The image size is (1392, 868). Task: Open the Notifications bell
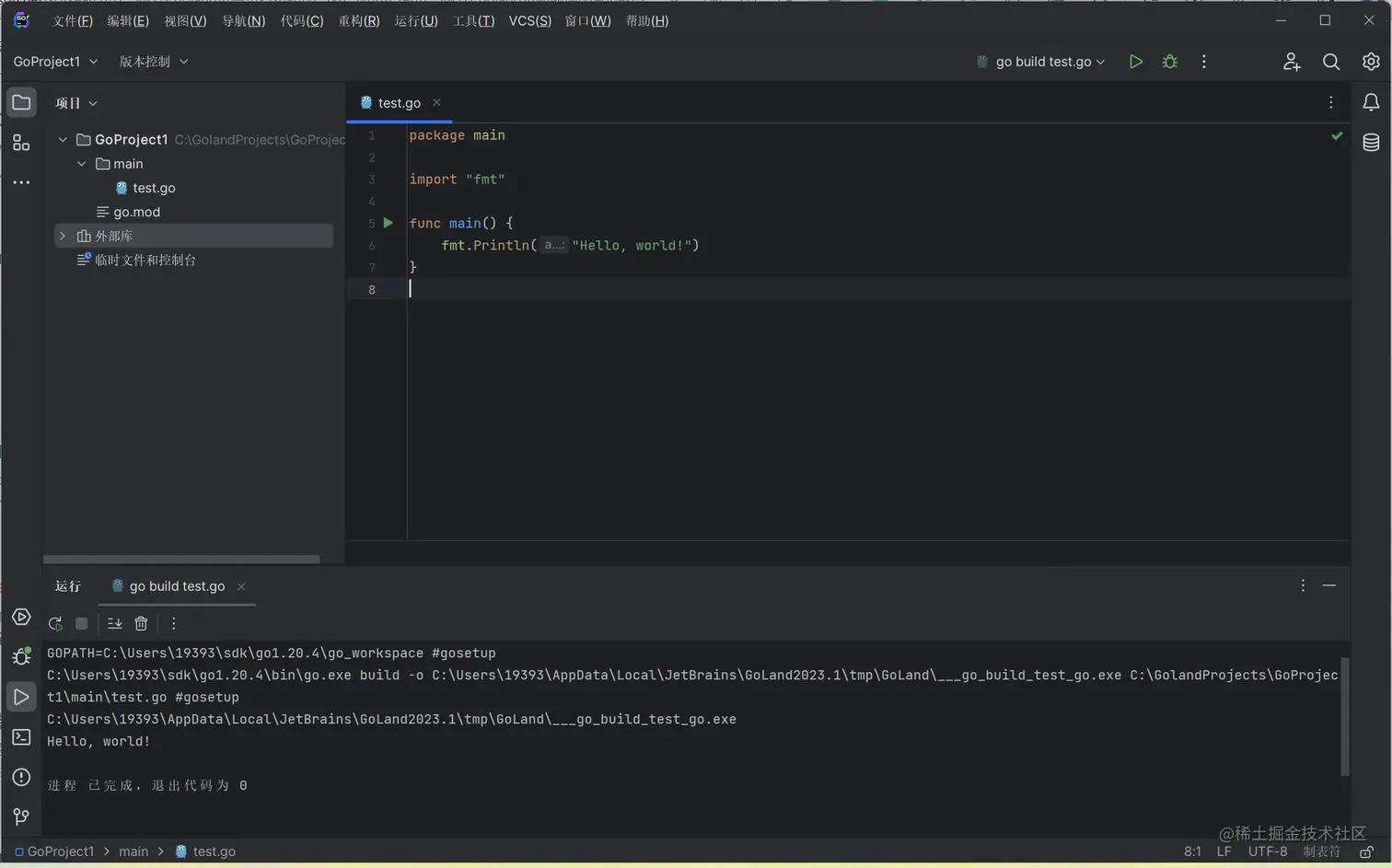tap(1371, 102)
